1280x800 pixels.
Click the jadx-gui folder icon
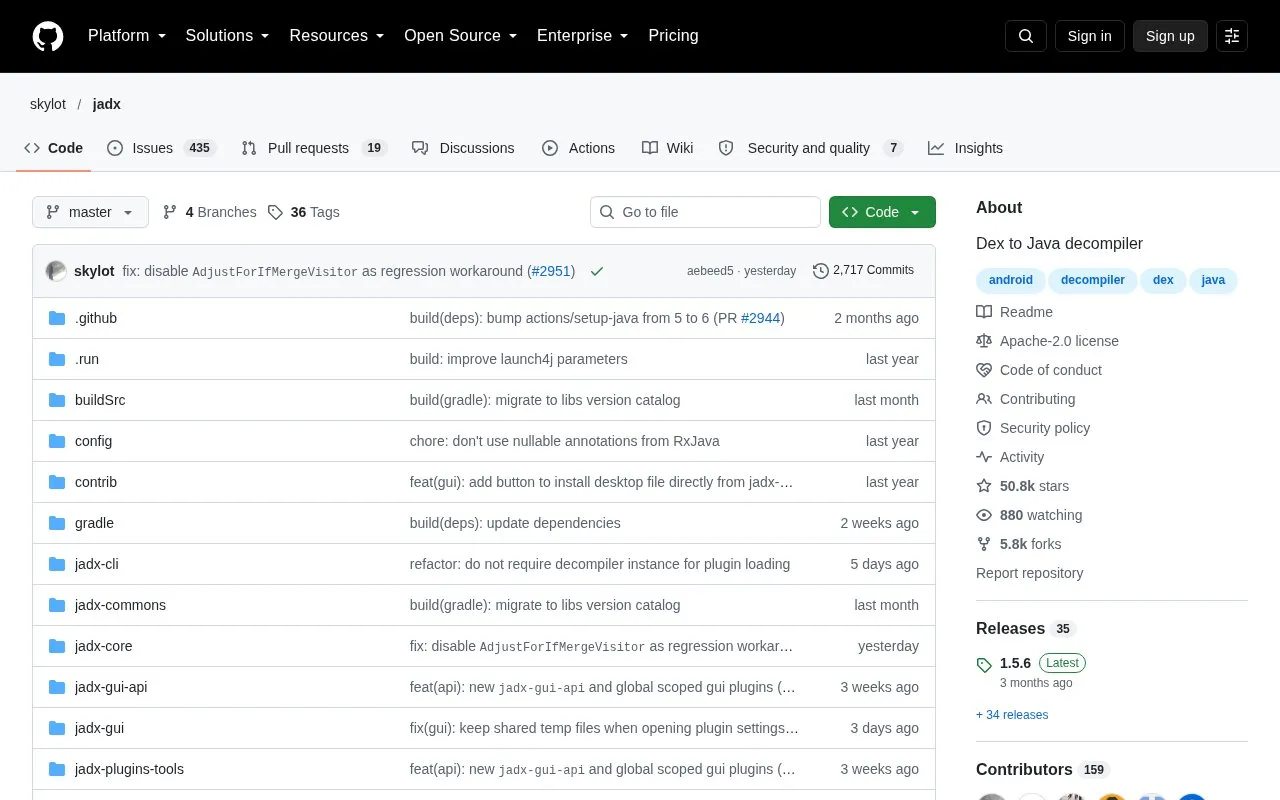tap(57, 728)
